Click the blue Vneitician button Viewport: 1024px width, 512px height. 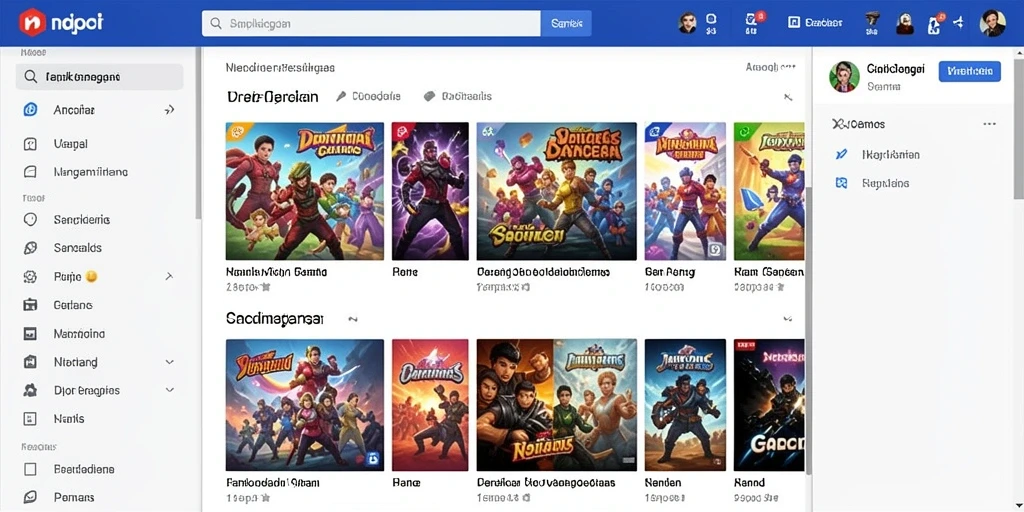click(970, 71)
